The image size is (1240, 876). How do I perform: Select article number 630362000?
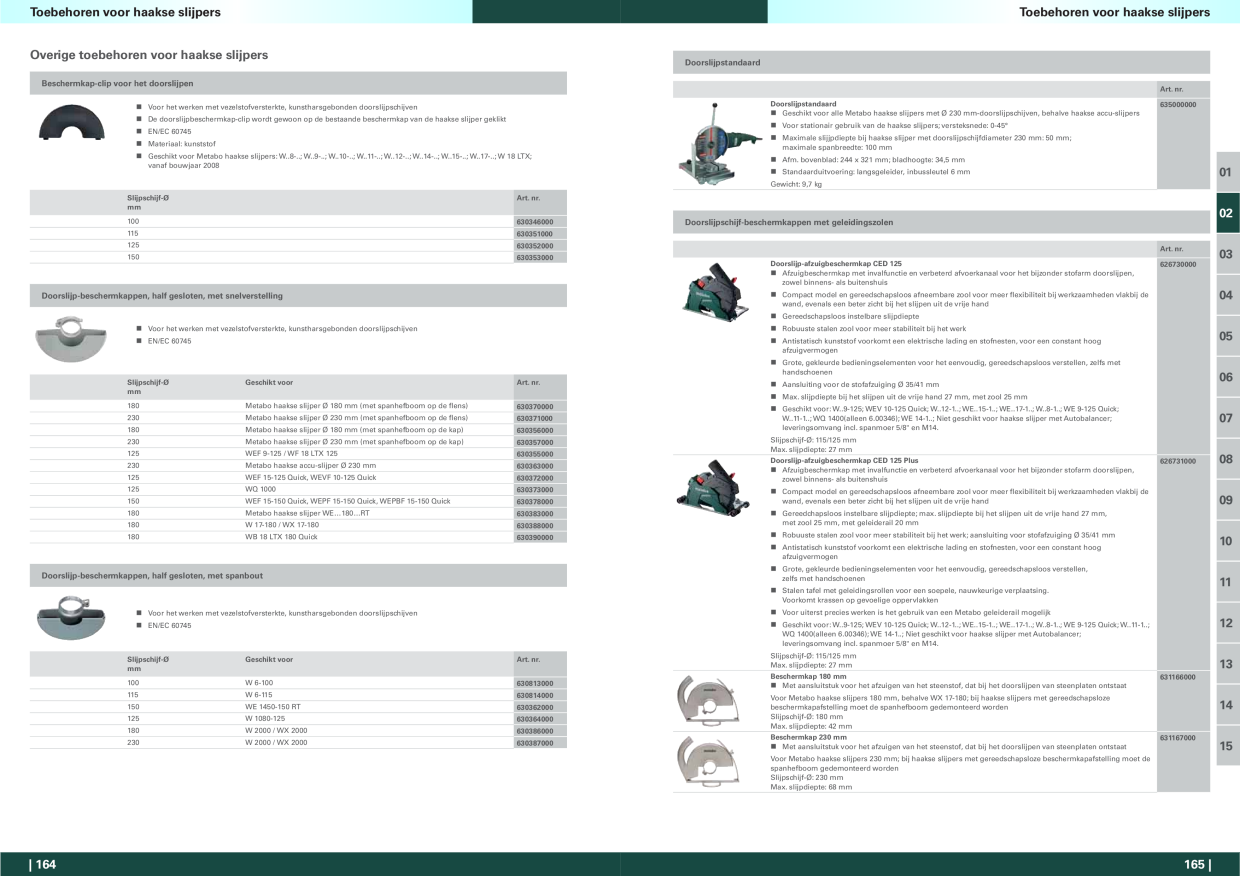point(534,707)
